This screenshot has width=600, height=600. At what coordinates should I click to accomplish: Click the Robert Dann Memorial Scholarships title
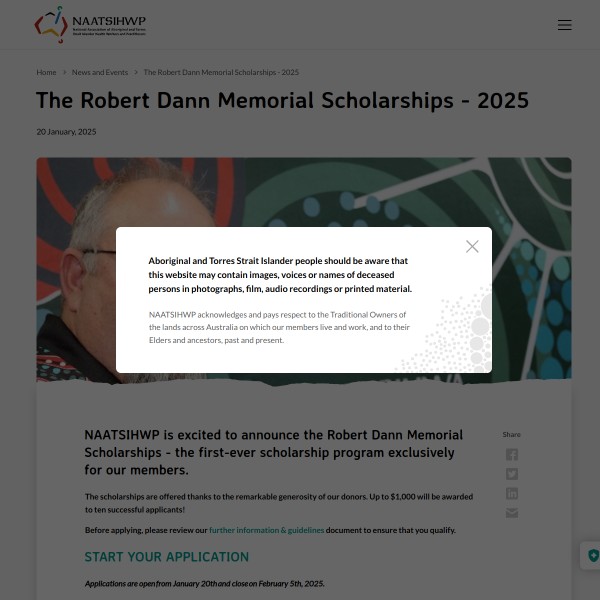click(282, 101)
